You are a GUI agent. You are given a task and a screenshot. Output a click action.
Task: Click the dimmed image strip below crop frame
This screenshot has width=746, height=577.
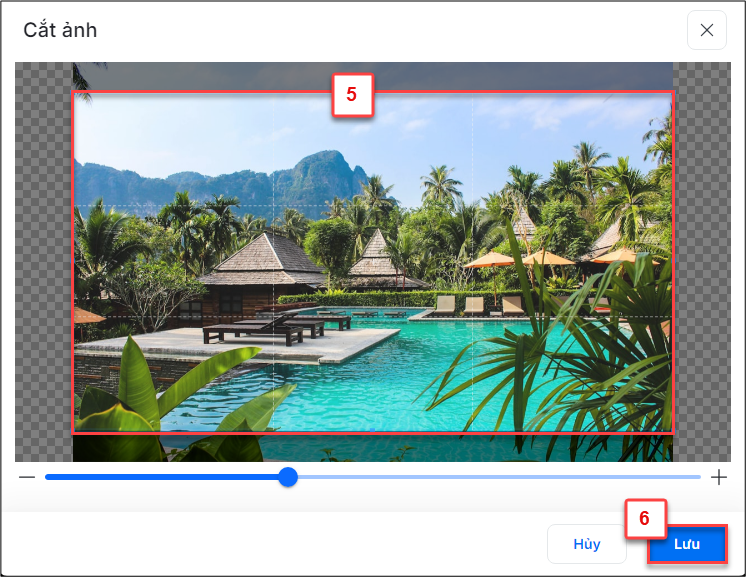click(373, 448)
